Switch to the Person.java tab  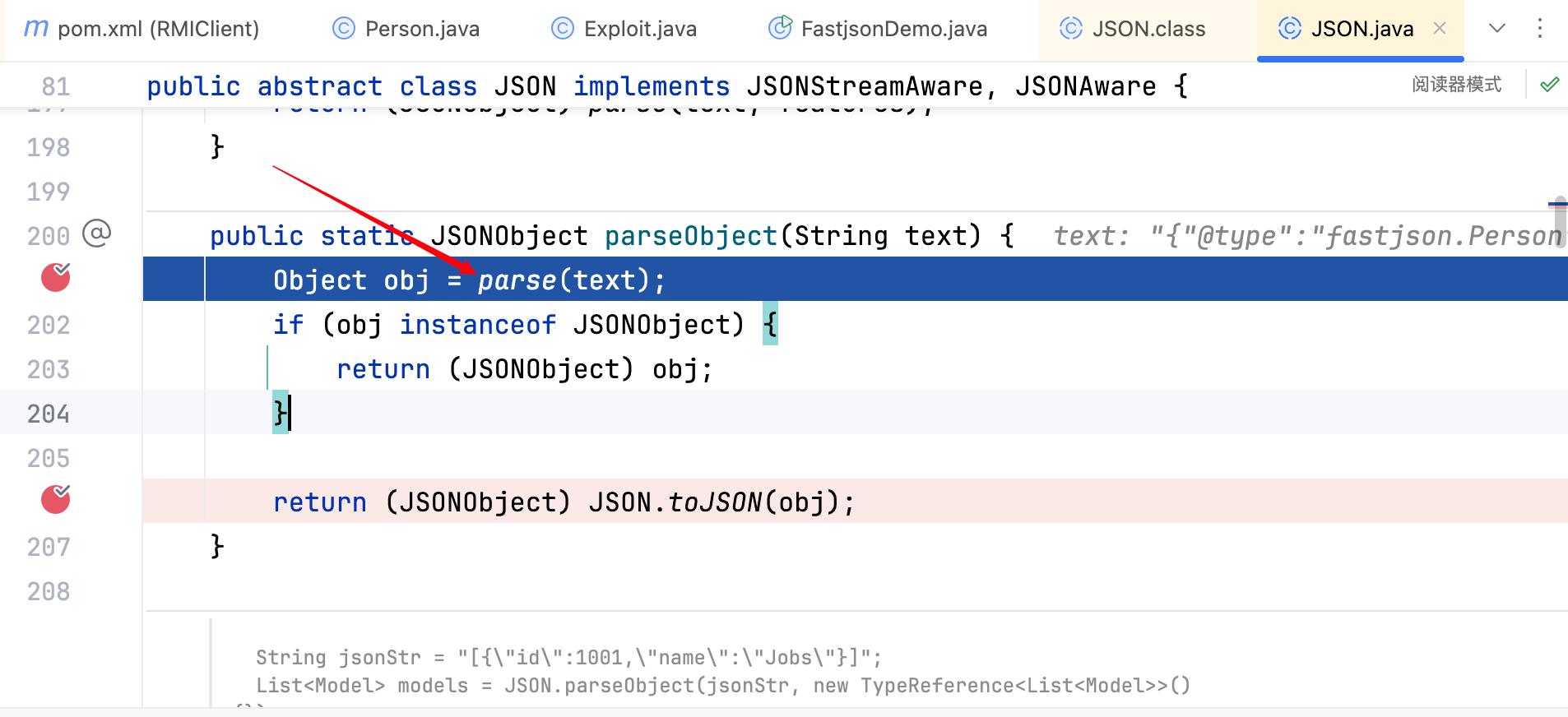[406, 29]
